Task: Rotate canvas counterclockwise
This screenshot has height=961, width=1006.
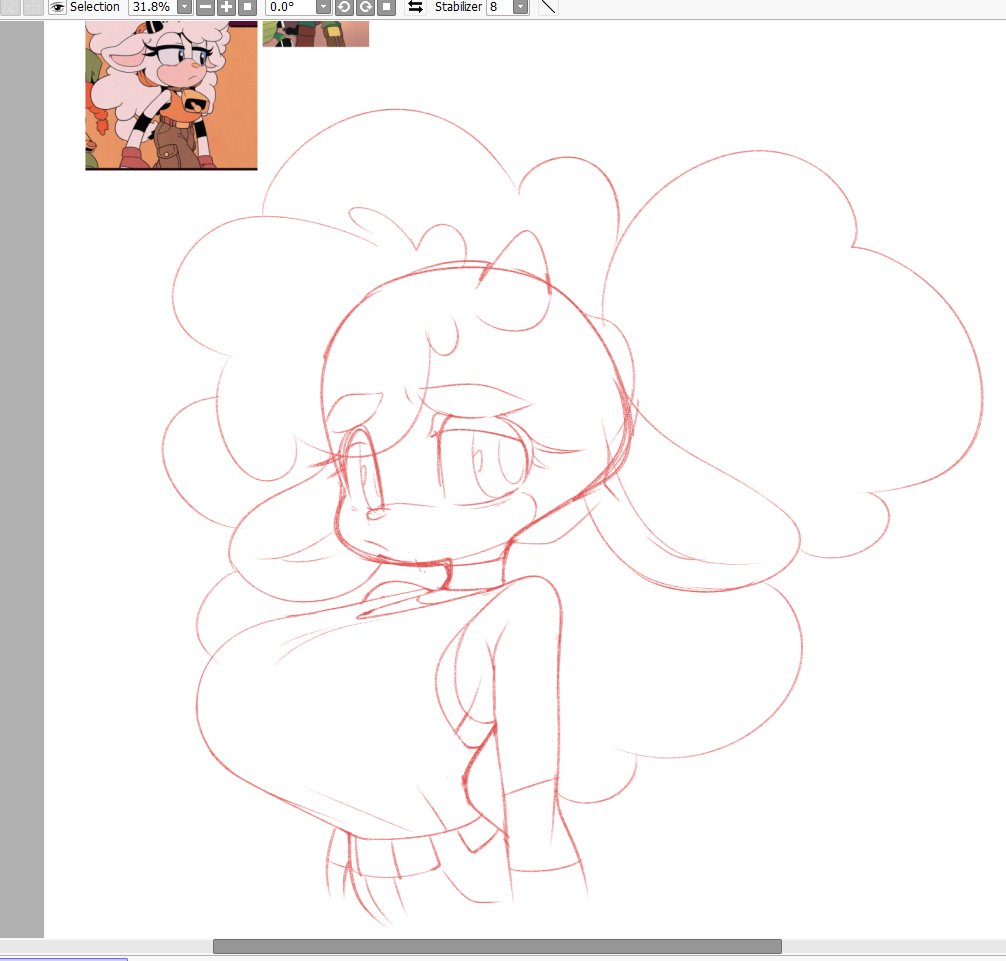Action: (344, 7)
